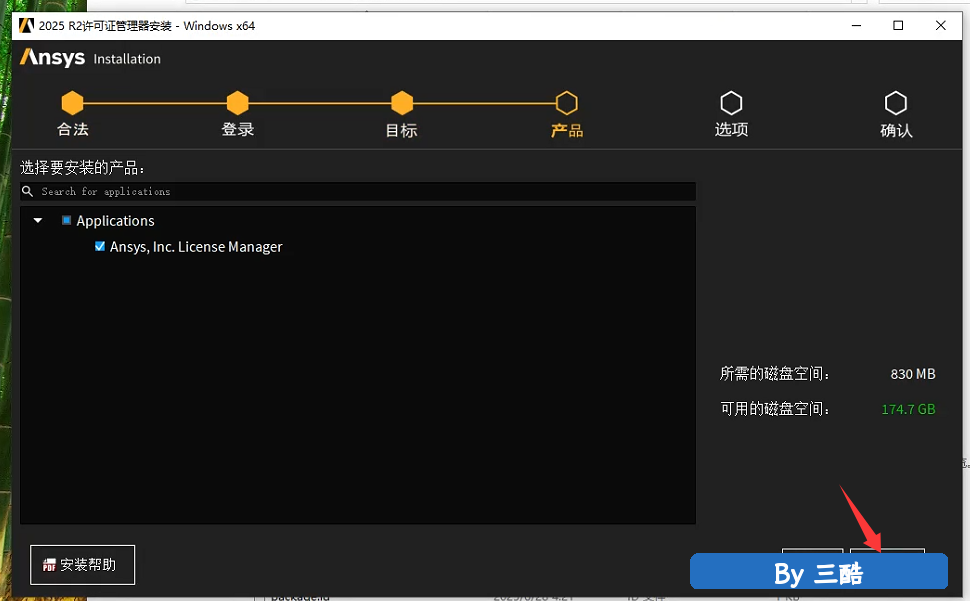This screenshot has height=601, width=970.
Task: Open the 确认 step hexagon
Action: [x=896, y=103]
